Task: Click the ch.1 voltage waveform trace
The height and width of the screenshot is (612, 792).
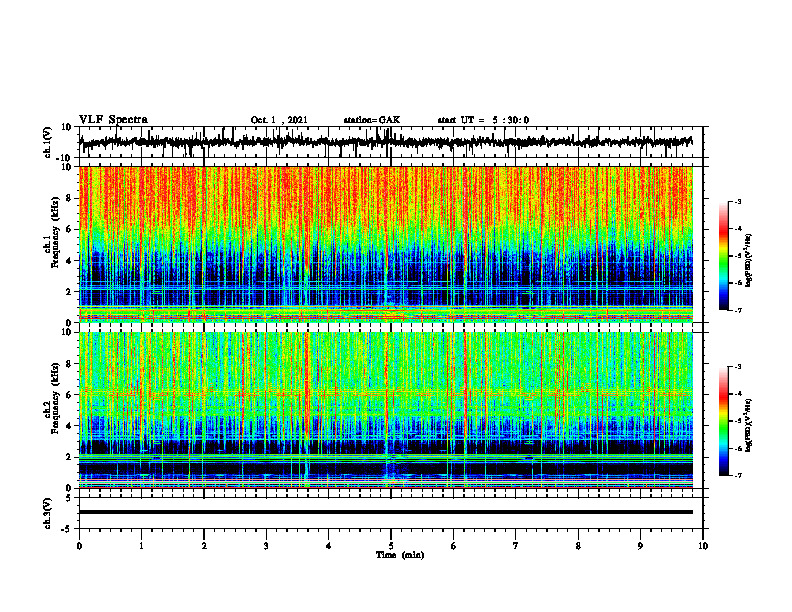Action: point(386,142)
